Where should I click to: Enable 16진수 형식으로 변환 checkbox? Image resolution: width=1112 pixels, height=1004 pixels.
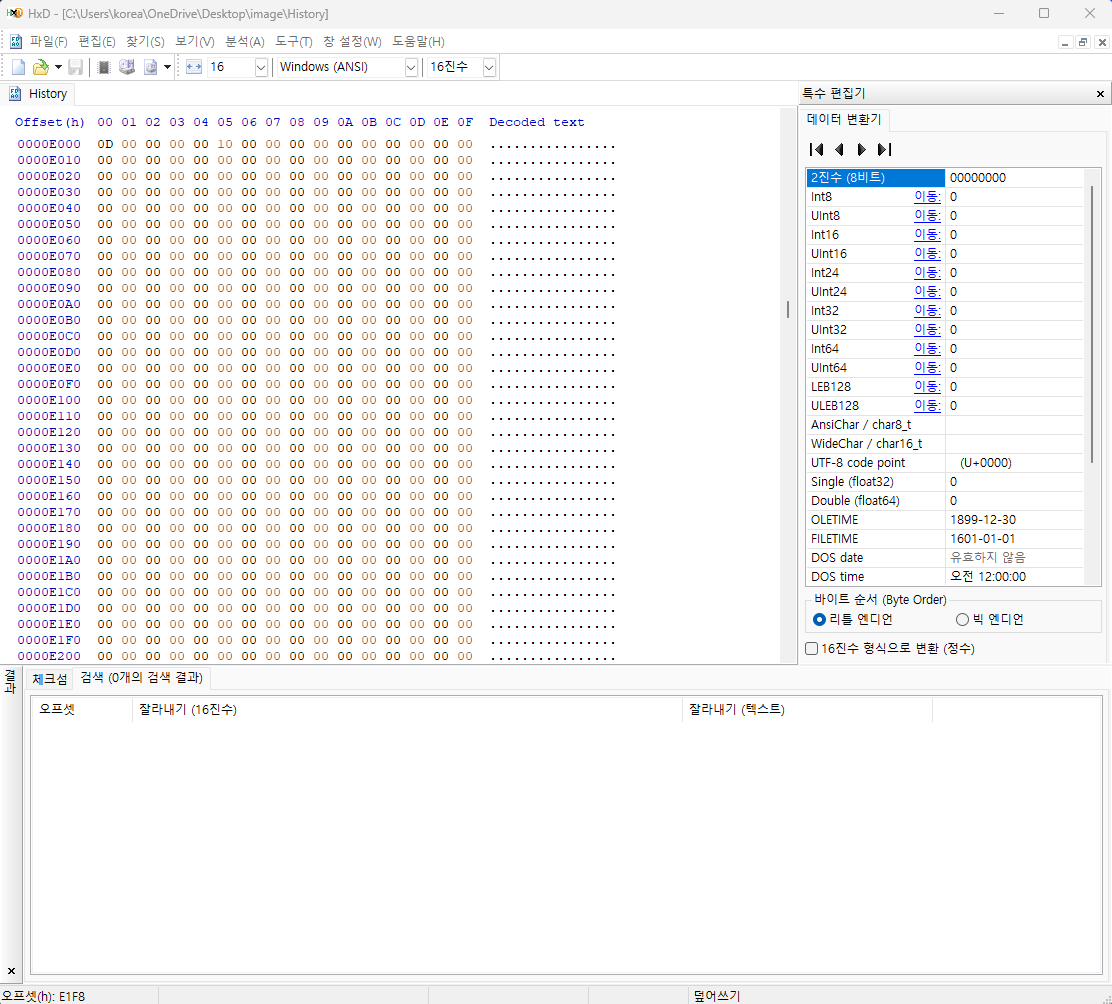(x=812, y=648)
